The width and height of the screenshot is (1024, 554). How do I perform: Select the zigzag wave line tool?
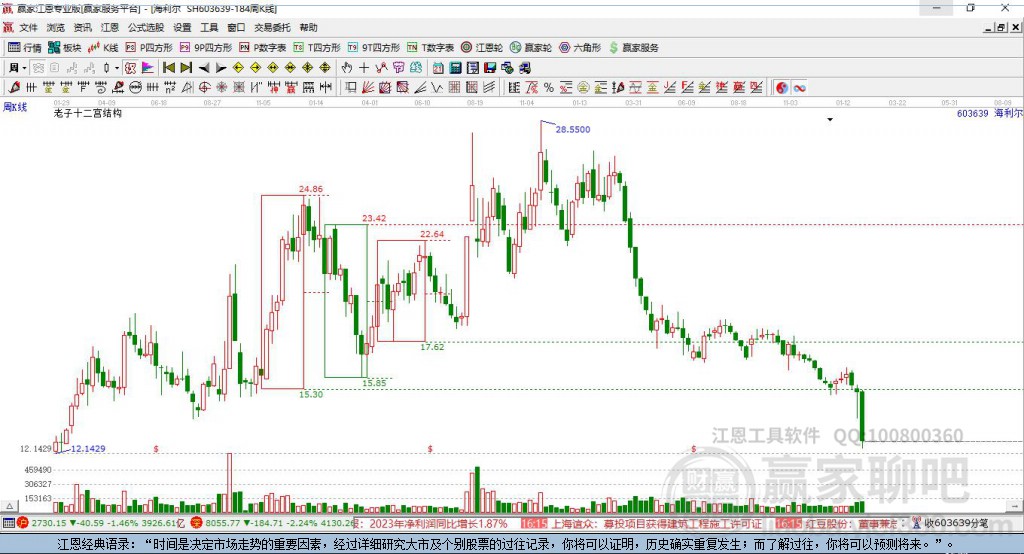(x=436, y=88)
